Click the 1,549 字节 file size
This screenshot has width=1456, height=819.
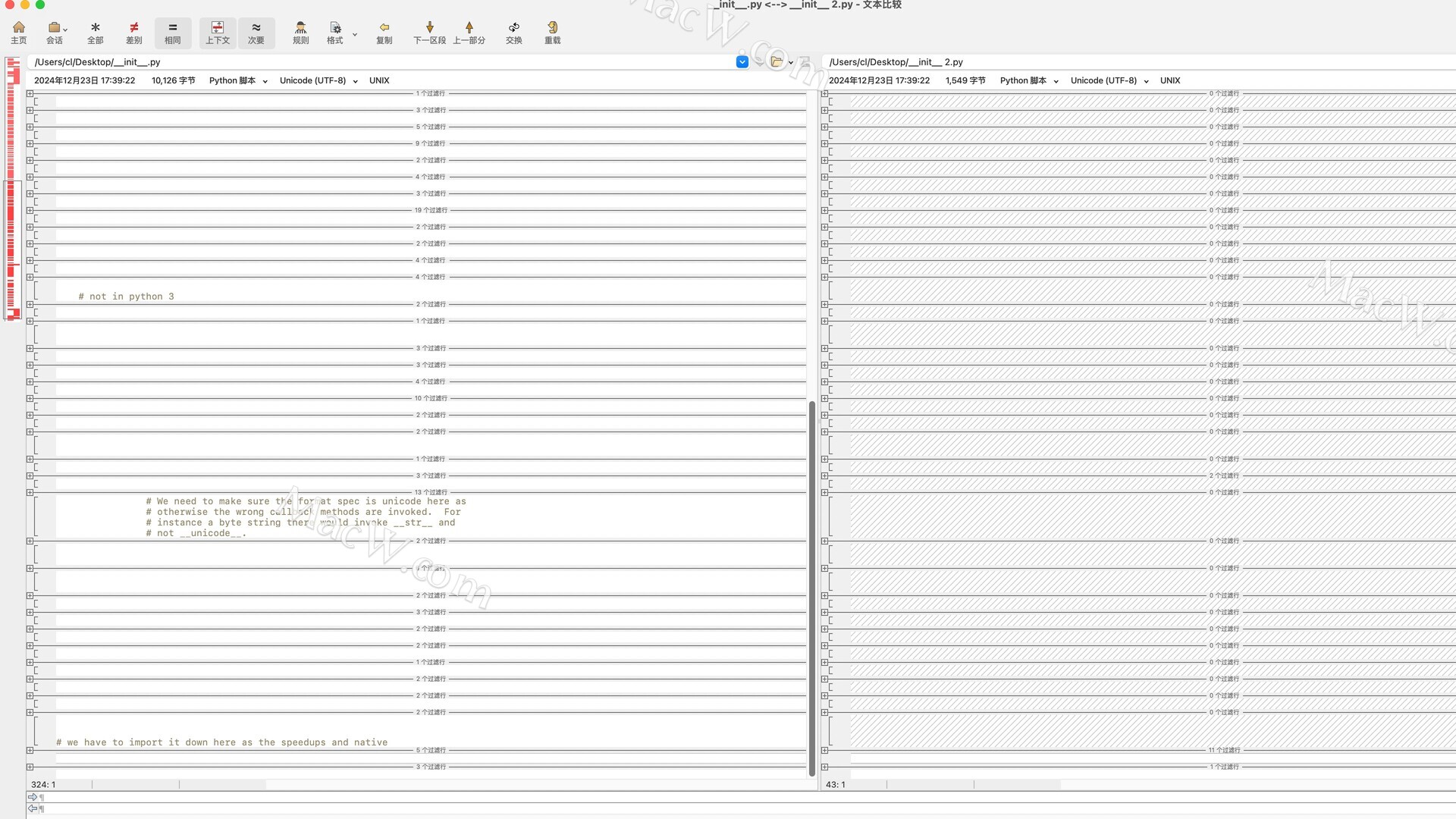coord(965,80)
